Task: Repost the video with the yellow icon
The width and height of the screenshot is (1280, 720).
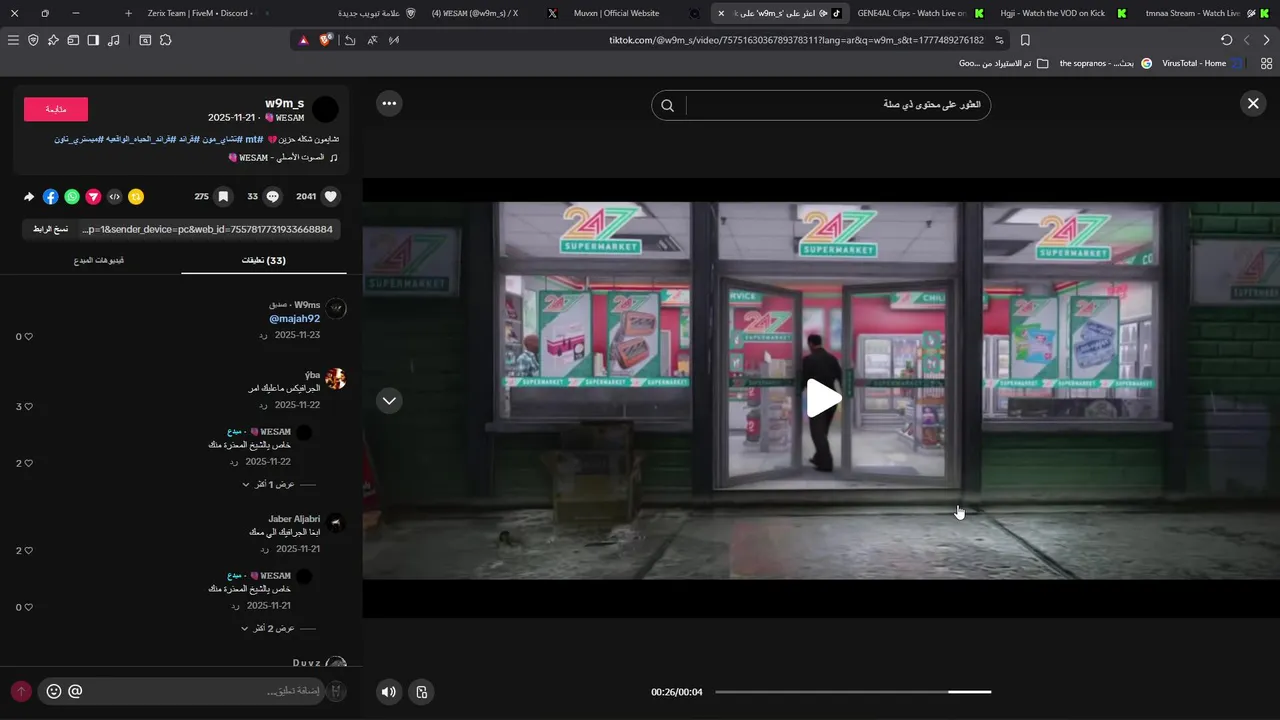Action: pyautogui.click(x=136, y=197)
